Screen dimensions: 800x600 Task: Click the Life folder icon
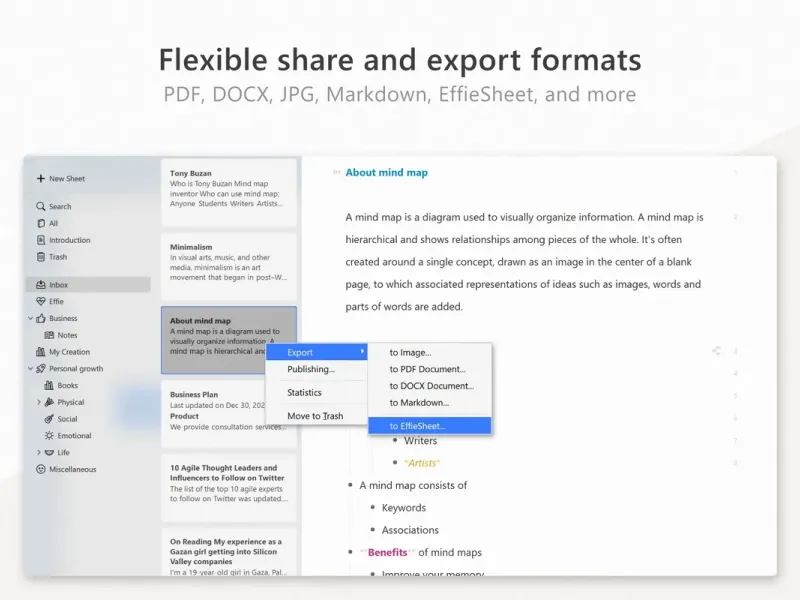pos(49,453)
